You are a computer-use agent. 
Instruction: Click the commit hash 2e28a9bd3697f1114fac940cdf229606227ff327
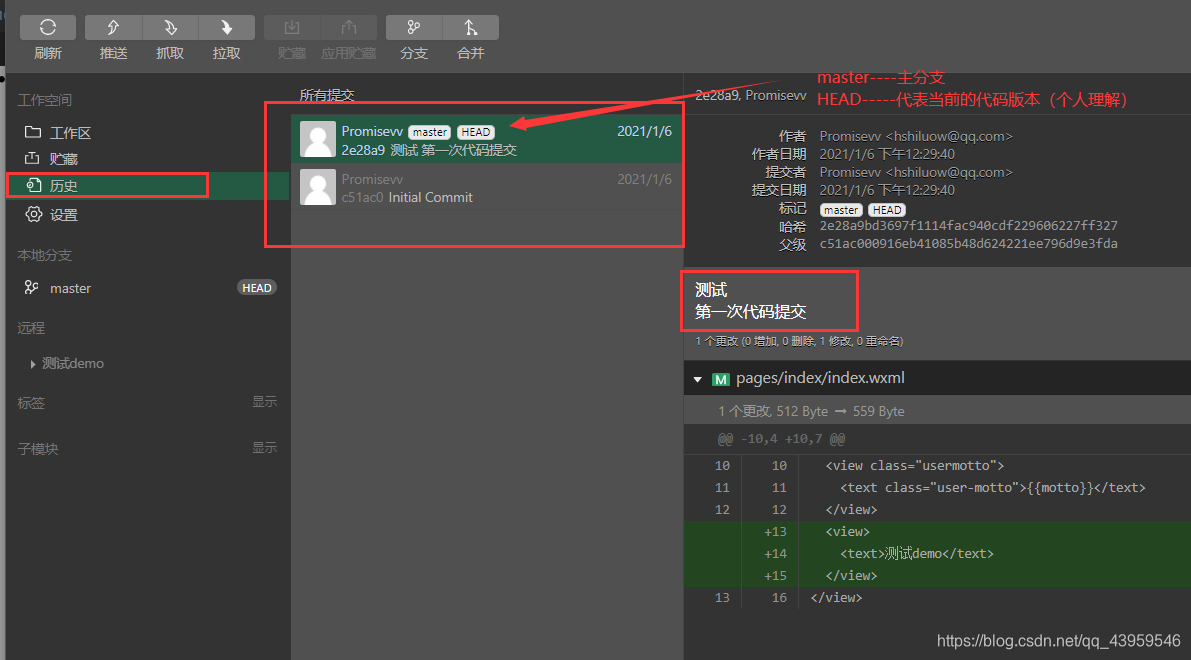(968, 226)
